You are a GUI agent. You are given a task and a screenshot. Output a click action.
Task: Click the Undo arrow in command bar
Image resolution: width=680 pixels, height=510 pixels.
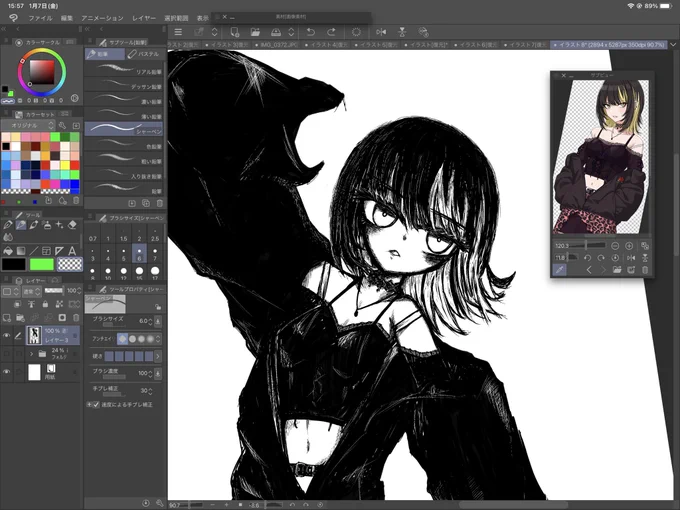(x=311, y=32)
